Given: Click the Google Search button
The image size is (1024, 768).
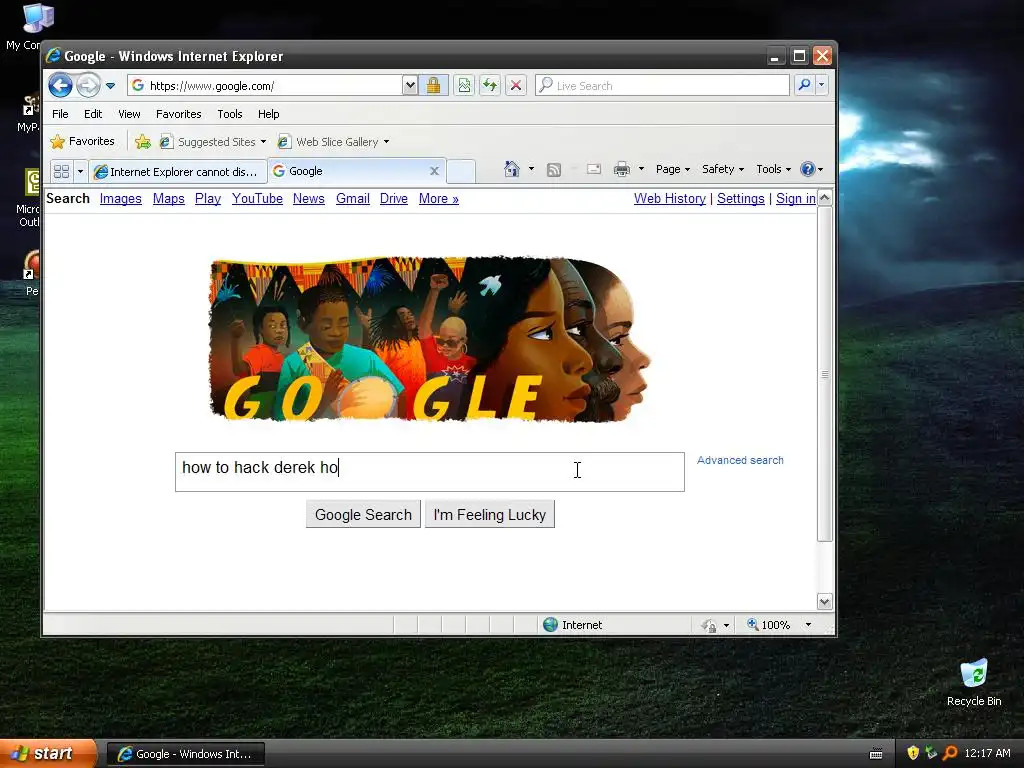Looking at the screenshot, I should pyautogui.click(x=363, y=514).
